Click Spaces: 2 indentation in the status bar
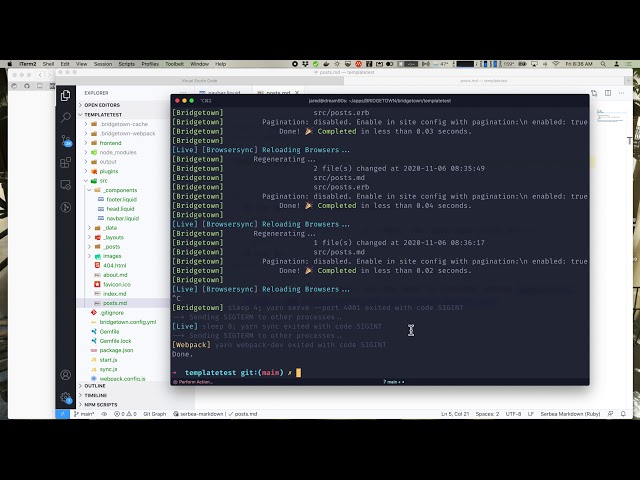 click(487, 414)
